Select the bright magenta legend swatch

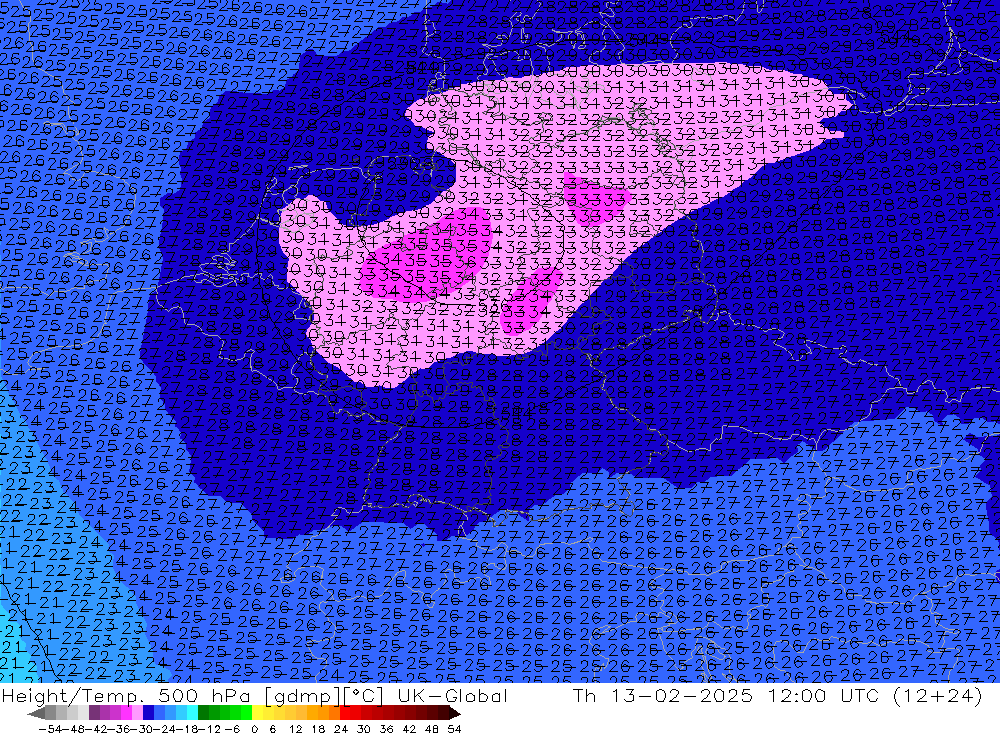pos(126,713)
